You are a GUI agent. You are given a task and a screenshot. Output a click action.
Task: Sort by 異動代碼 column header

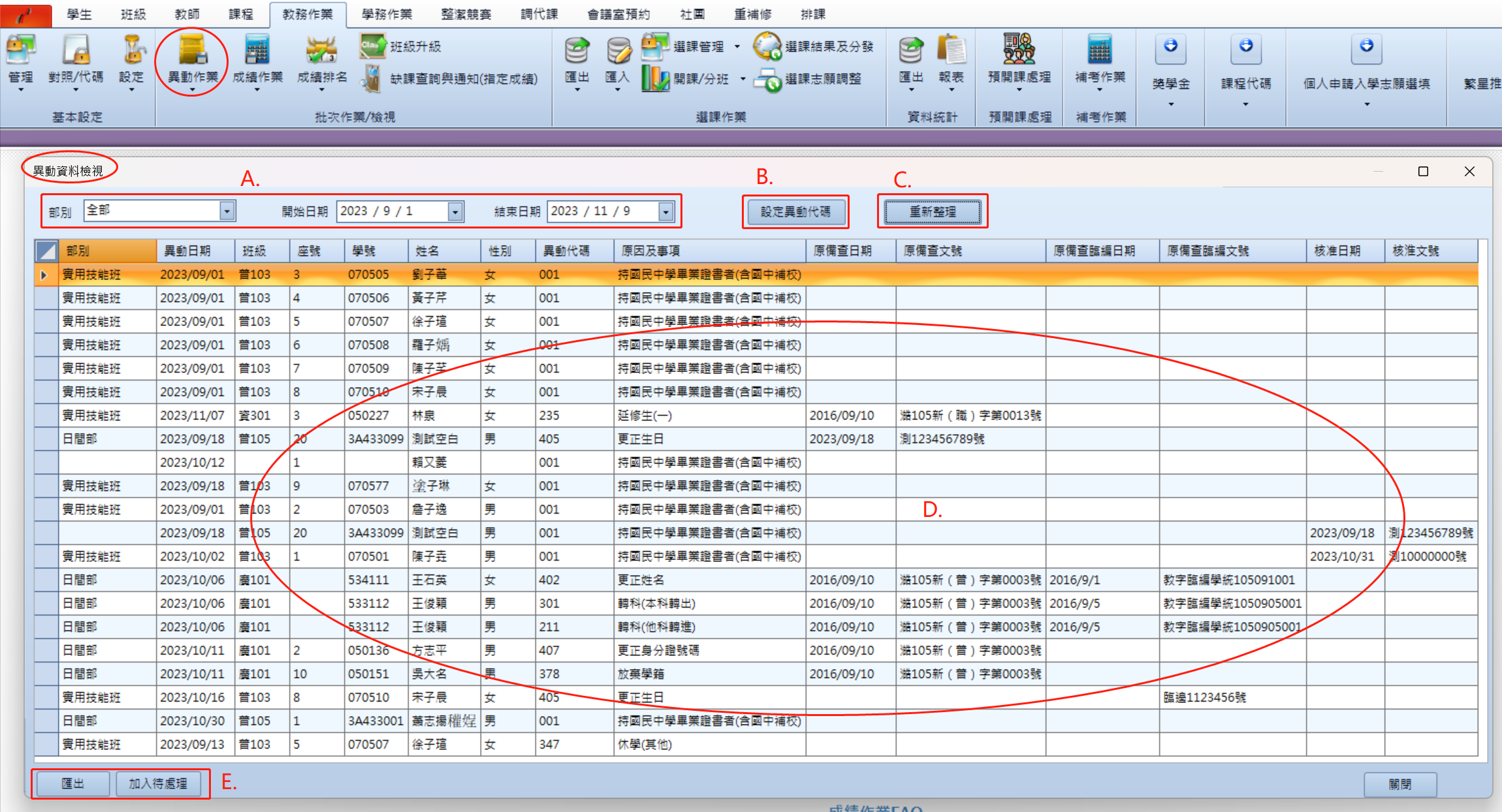click(574, 251)
